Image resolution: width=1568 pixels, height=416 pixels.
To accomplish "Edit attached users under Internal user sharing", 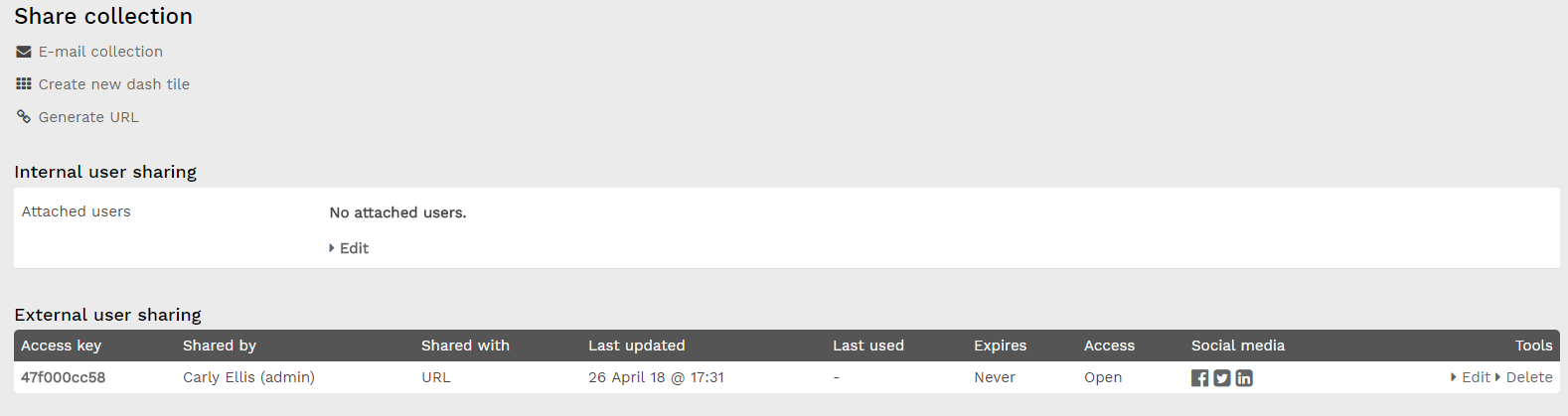I will point(349,248).
